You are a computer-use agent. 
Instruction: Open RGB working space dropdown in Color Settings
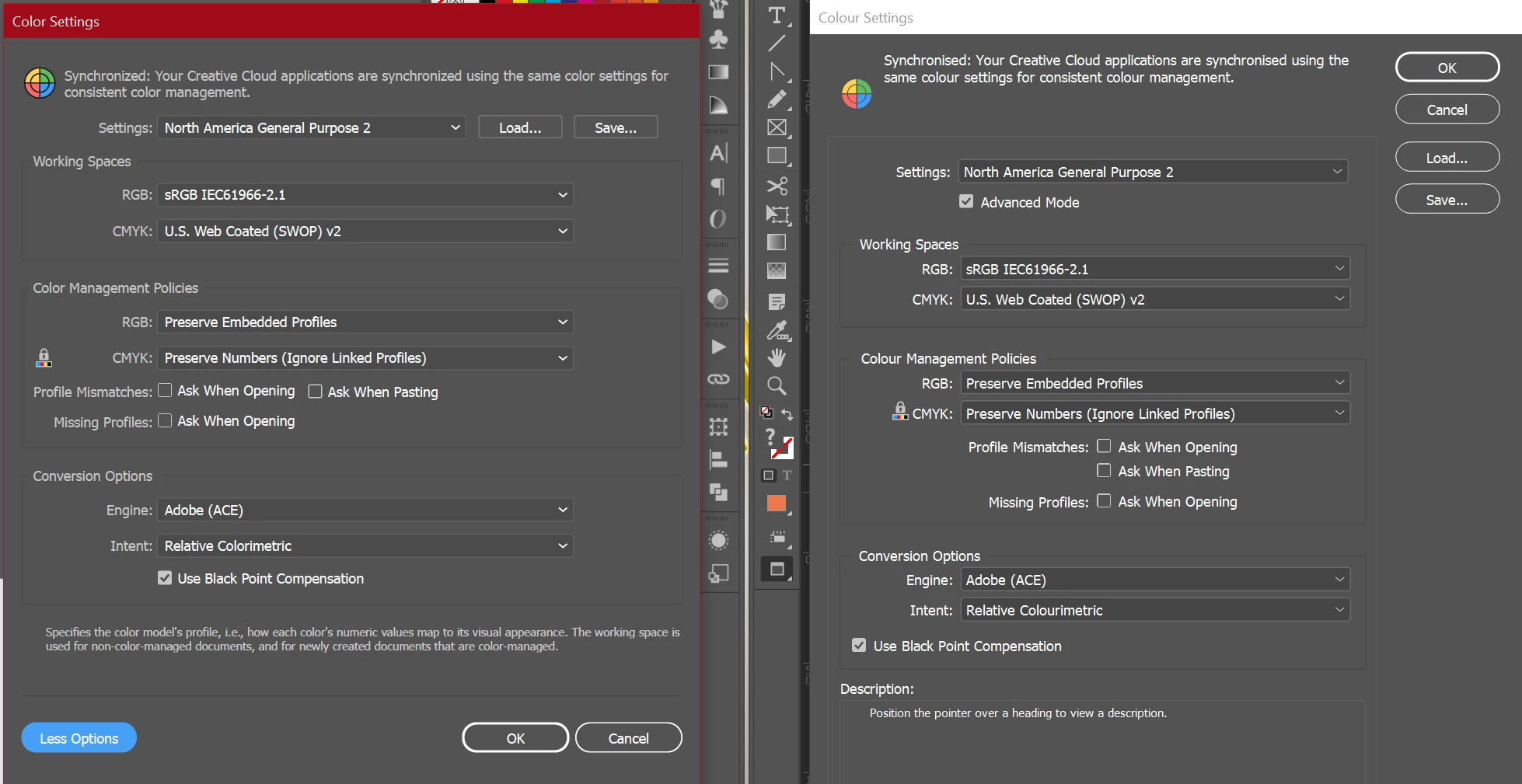365,194
